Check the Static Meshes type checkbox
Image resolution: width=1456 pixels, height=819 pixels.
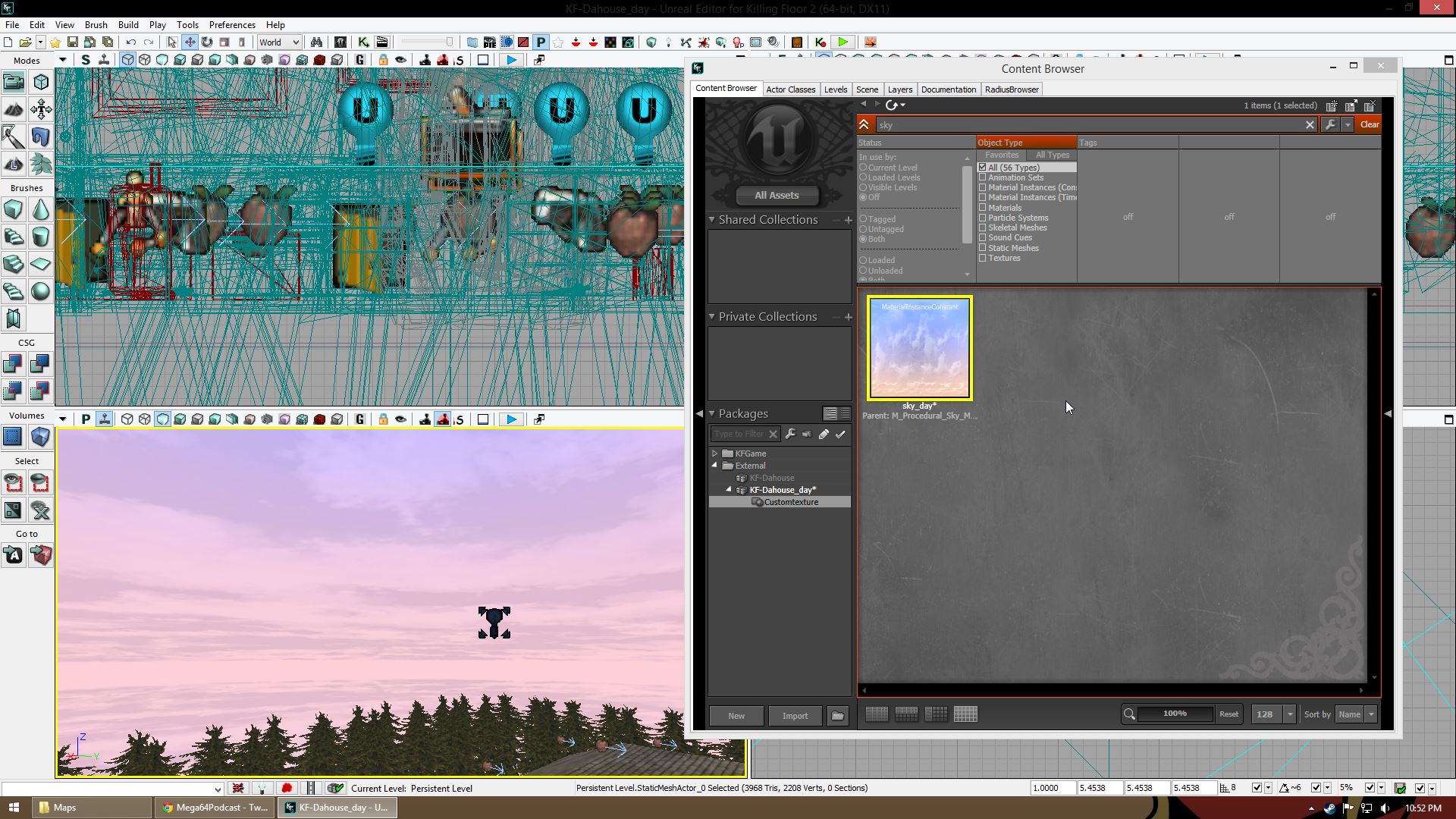tap(983, 248)
